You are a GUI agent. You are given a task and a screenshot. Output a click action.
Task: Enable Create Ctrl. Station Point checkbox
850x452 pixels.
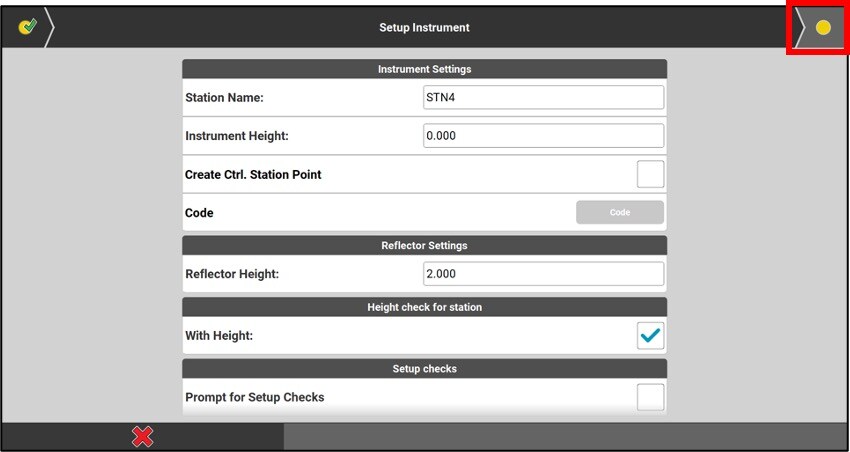tap(650, 174)
